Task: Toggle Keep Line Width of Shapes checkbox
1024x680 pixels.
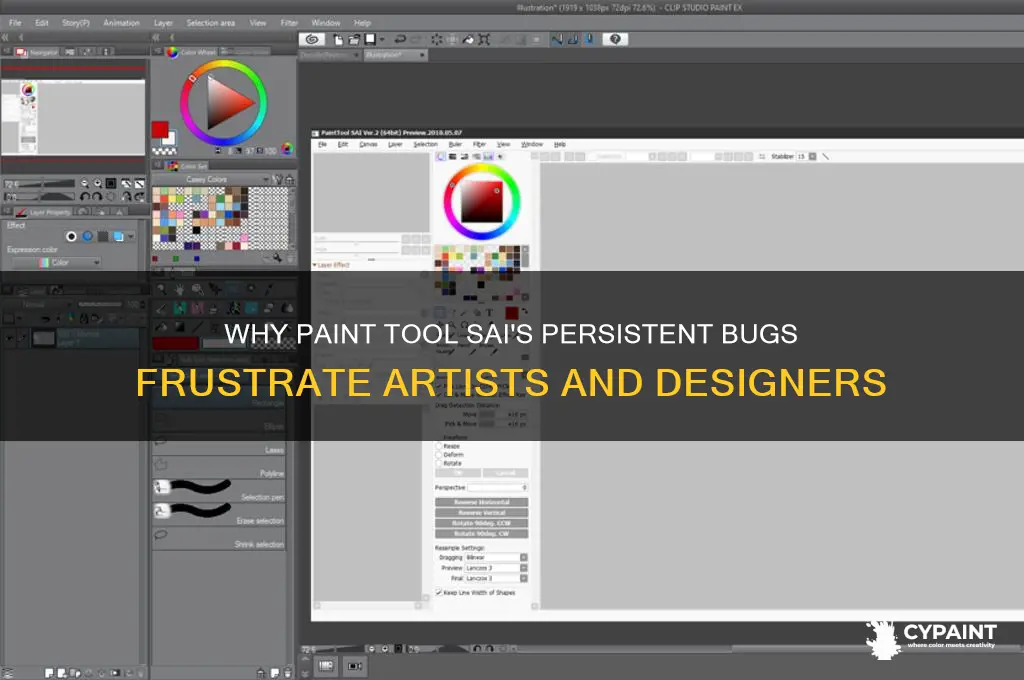Action: pos(439,592)
